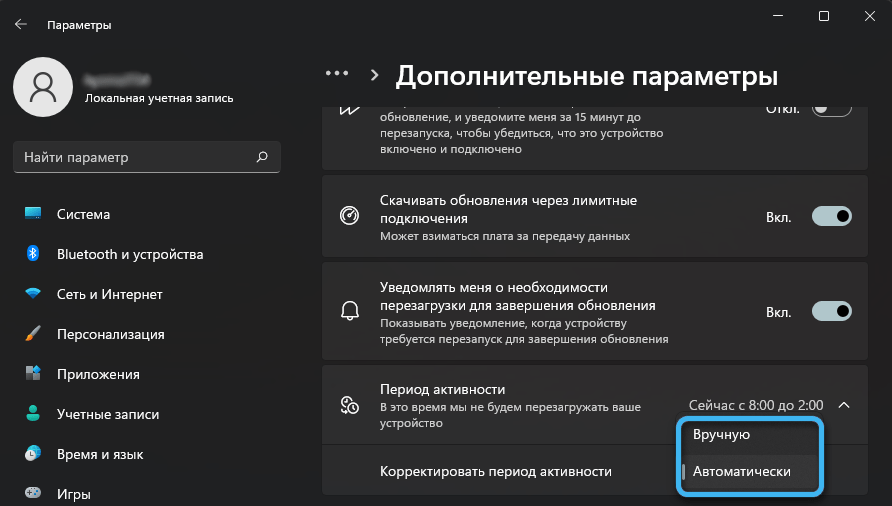Click the back arrow in title bar

(x=20, y=24)
